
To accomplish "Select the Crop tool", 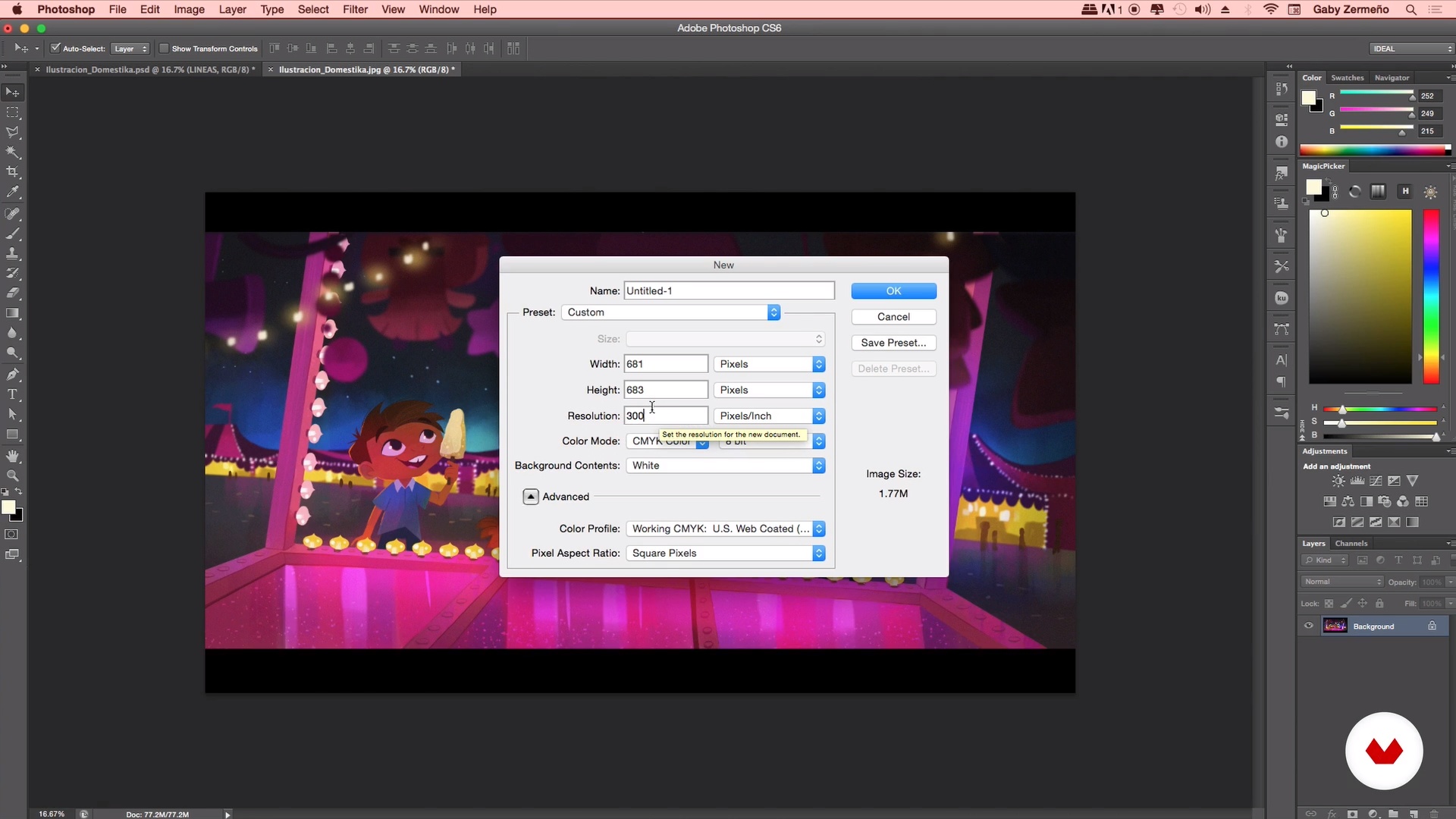I will (x=13, y=172).
